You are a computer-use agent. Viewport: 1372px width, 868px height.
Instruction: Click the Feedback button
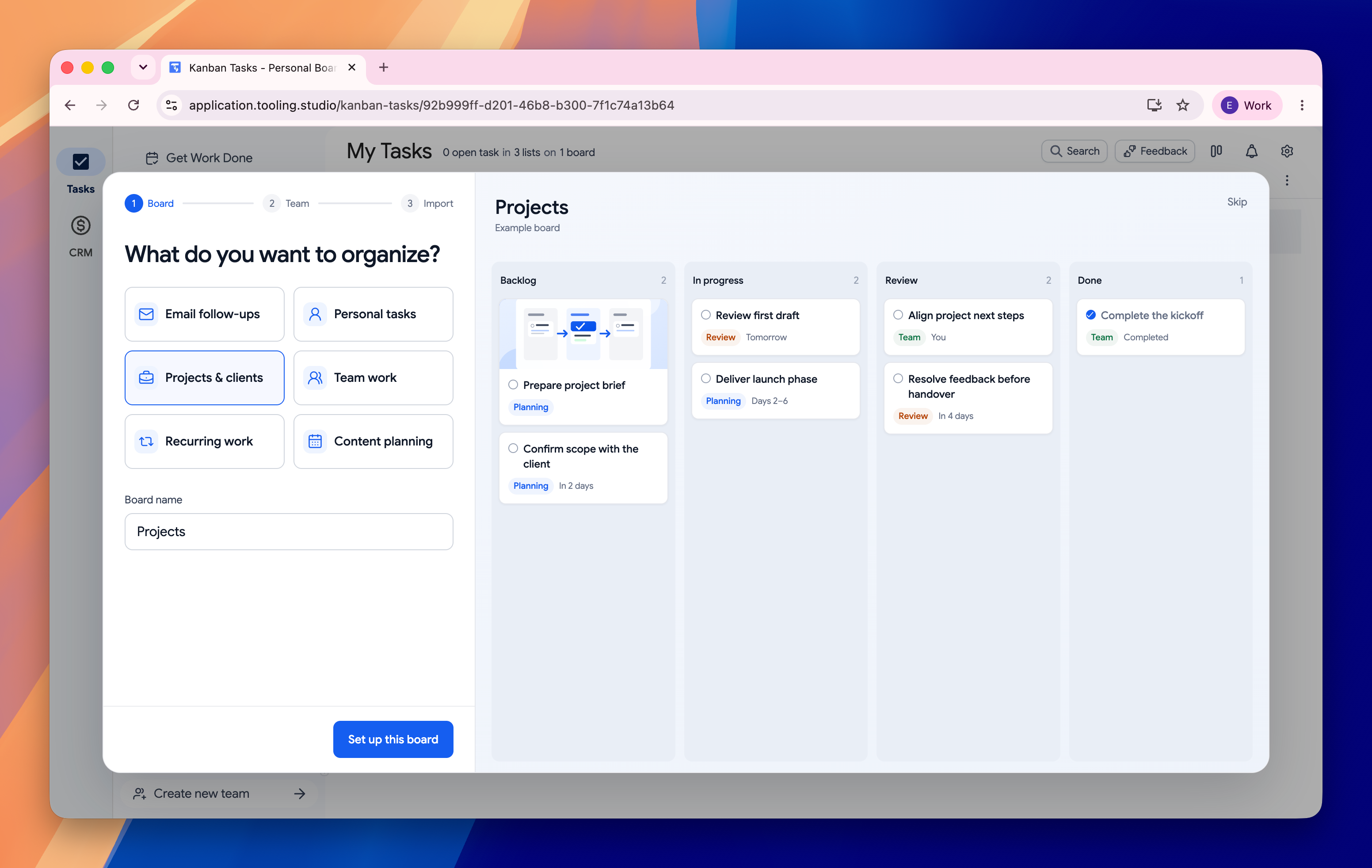click(1155, 151)
